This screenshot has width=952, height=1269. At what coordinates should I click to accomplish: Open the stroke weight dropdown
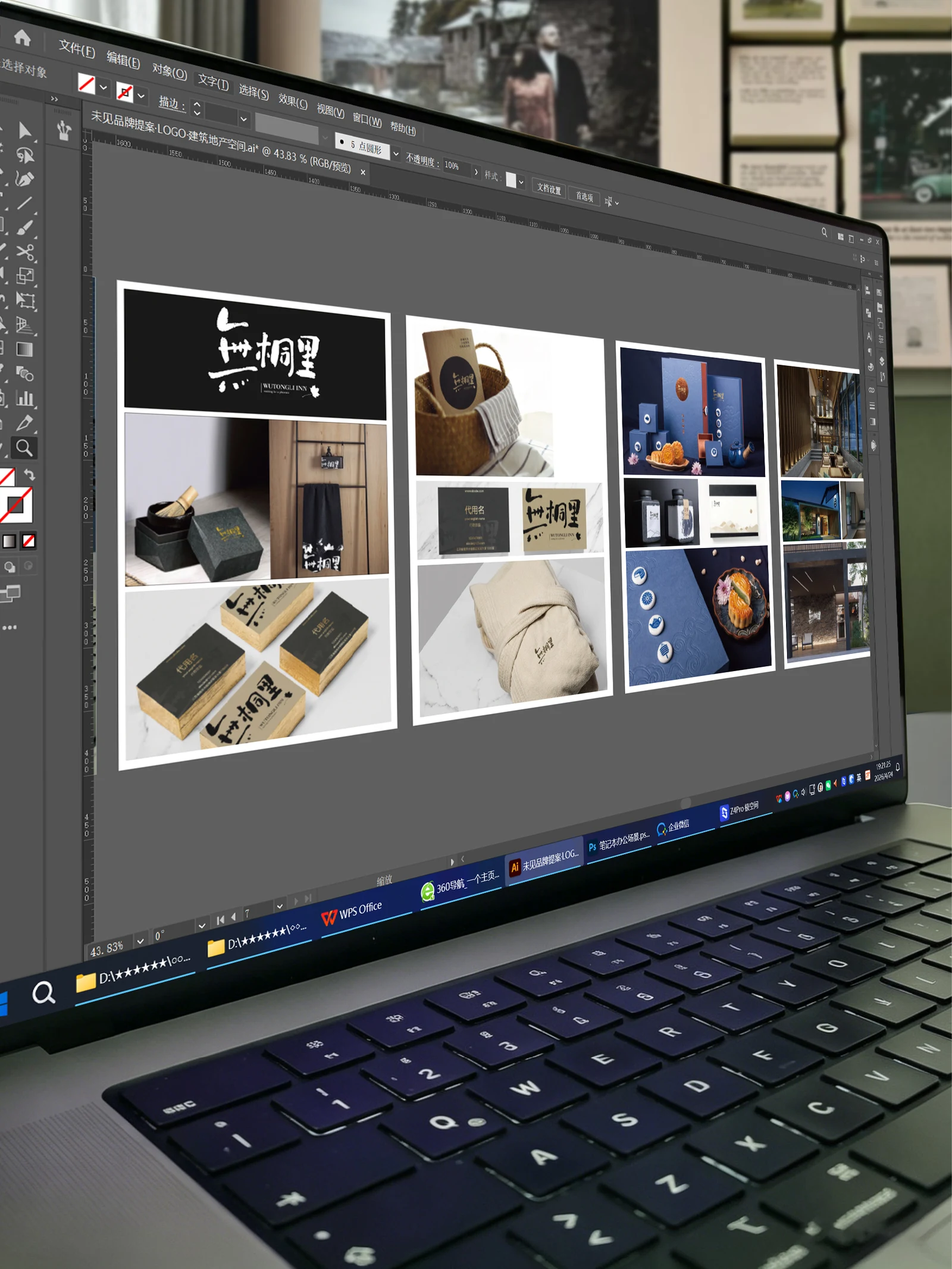pos(243,119)
